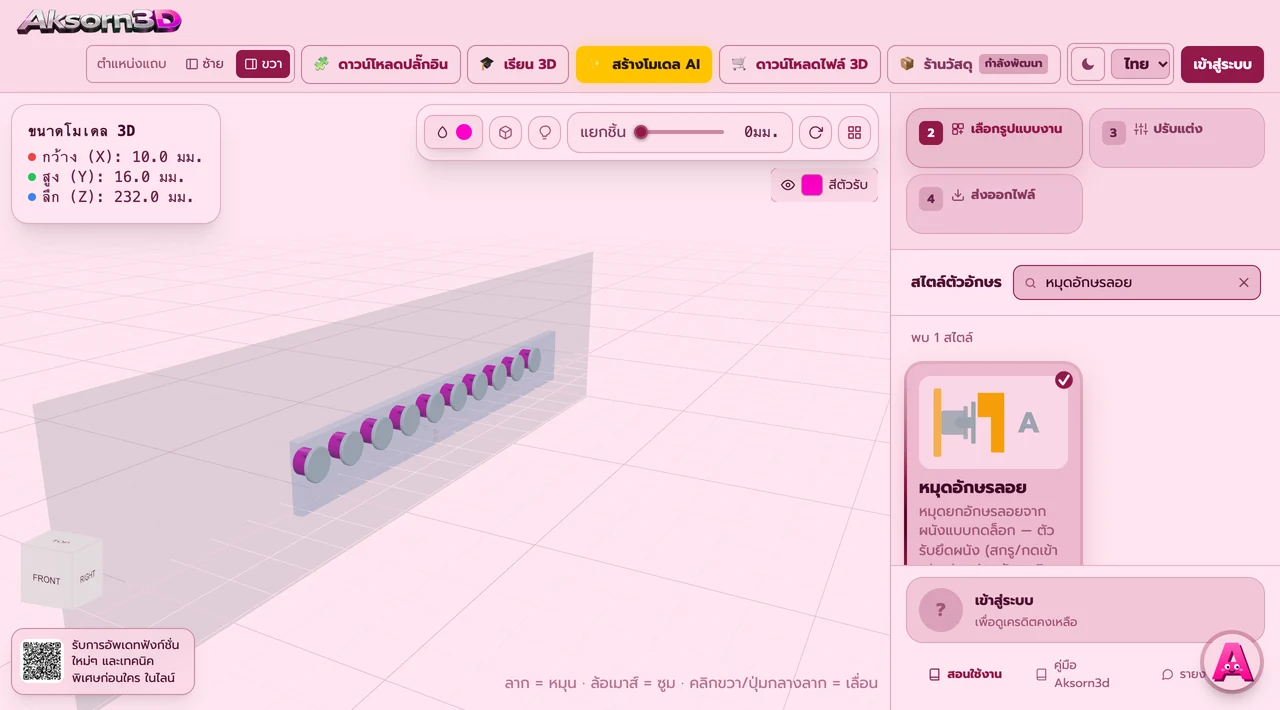Click the FRONT face of view cube
The height and width of the screenshot is (710, 1280).
pos(46,579)
